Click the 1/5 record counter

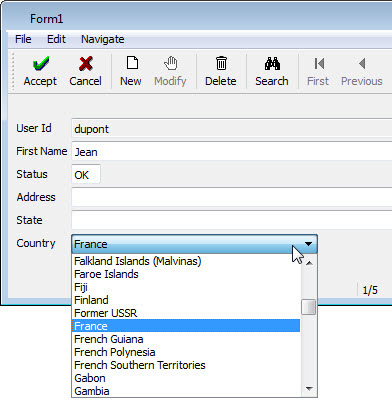pyautogui.click(x=370, y=290)
